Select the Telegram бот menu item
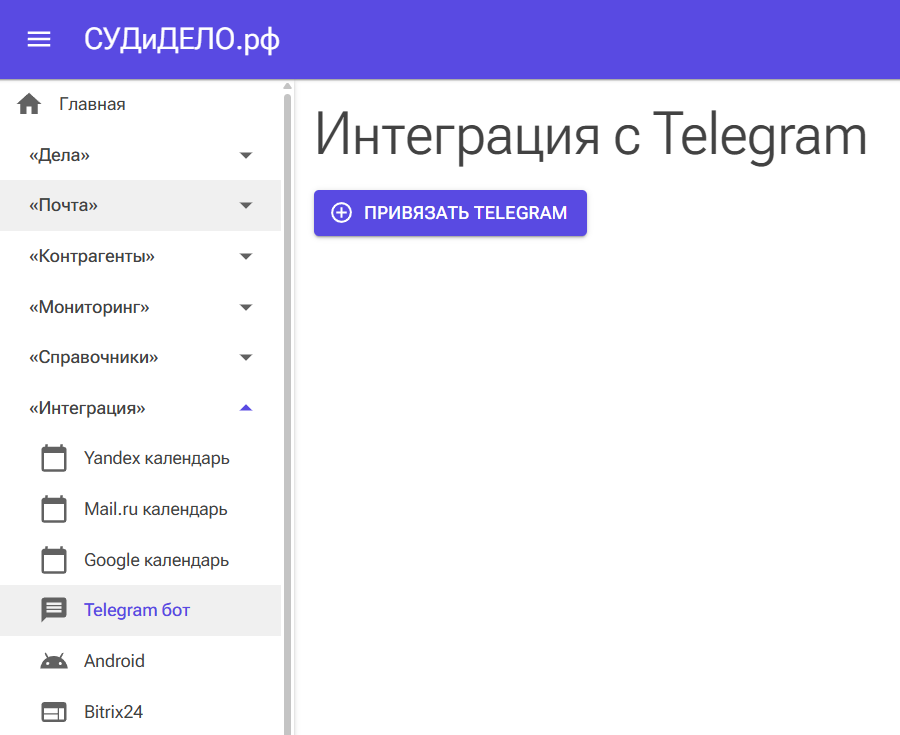This screenshot has width=900, height=735. (137, 610)
